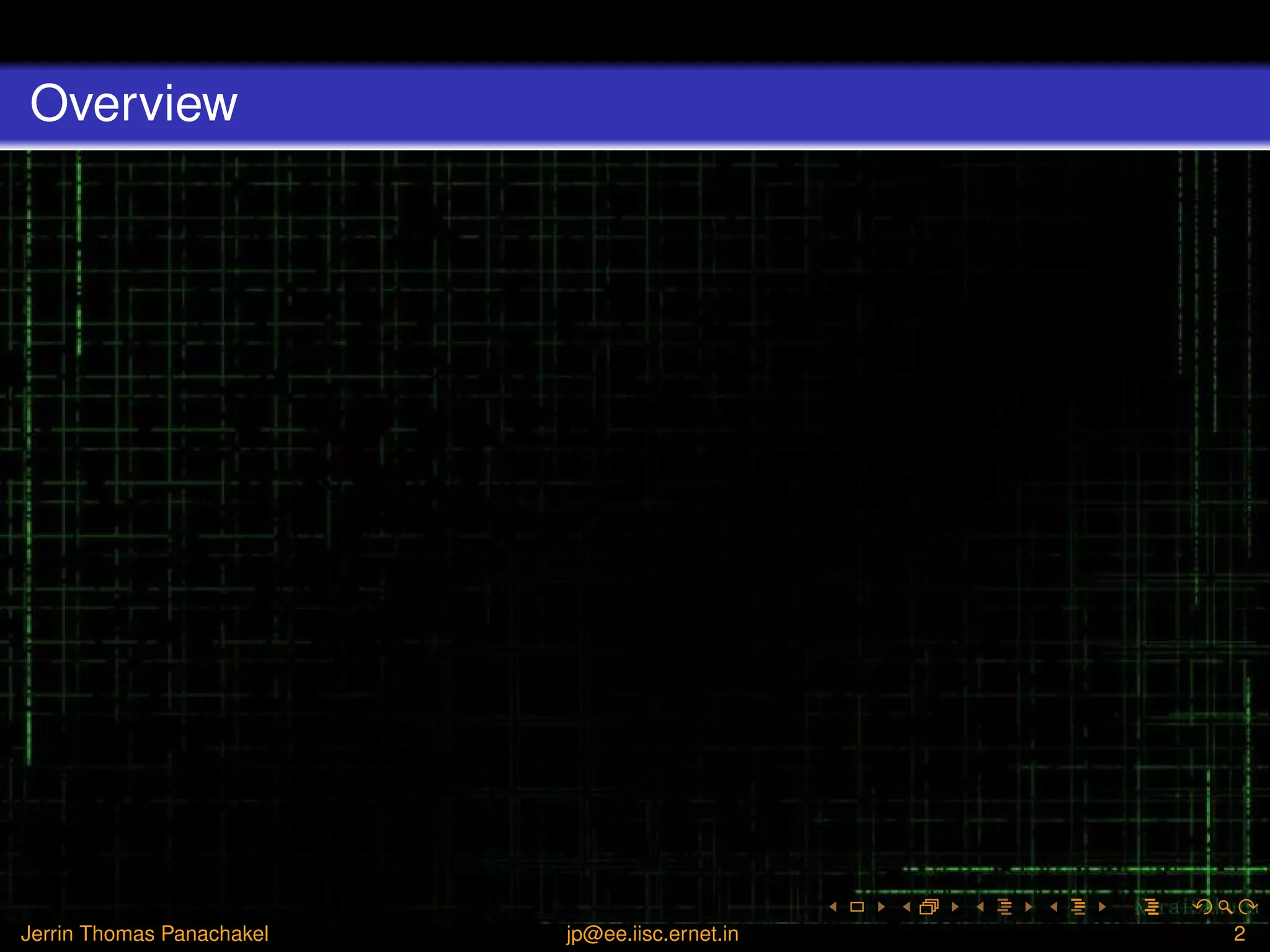Click the single-rectangle slide icon
Viewport: 1270px width, 952px height.
point(857,907)
